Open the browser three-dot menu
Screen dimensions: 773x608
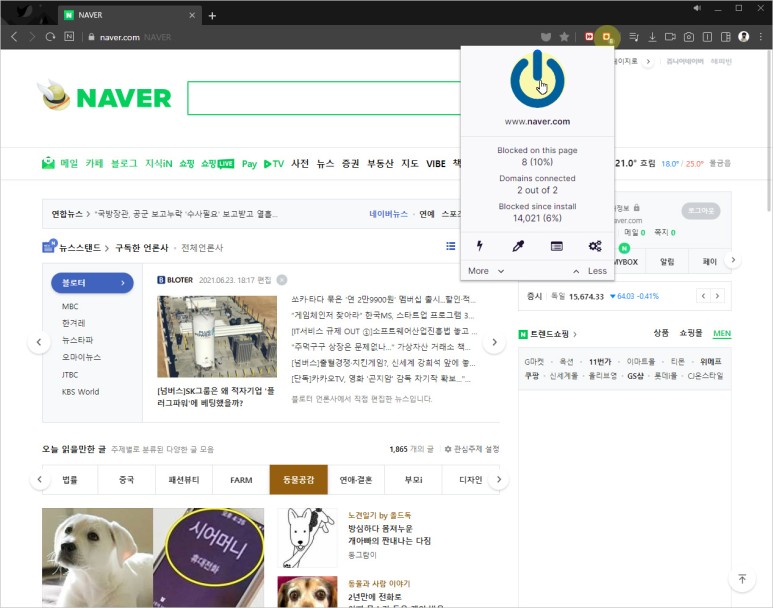[x=761, y=37]
